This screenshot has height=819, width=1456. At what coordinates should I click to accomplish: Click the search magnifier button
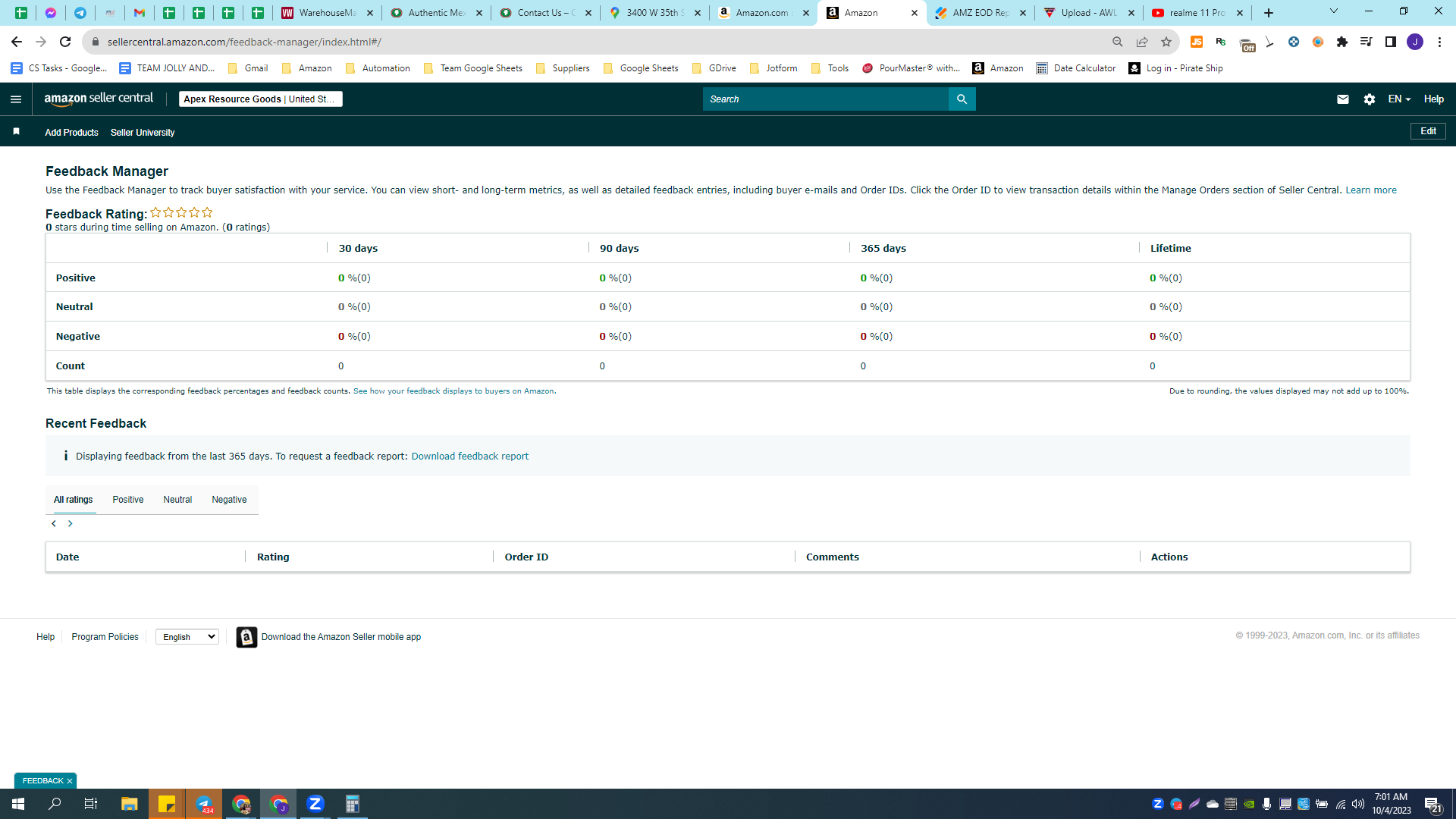[962, 99]
